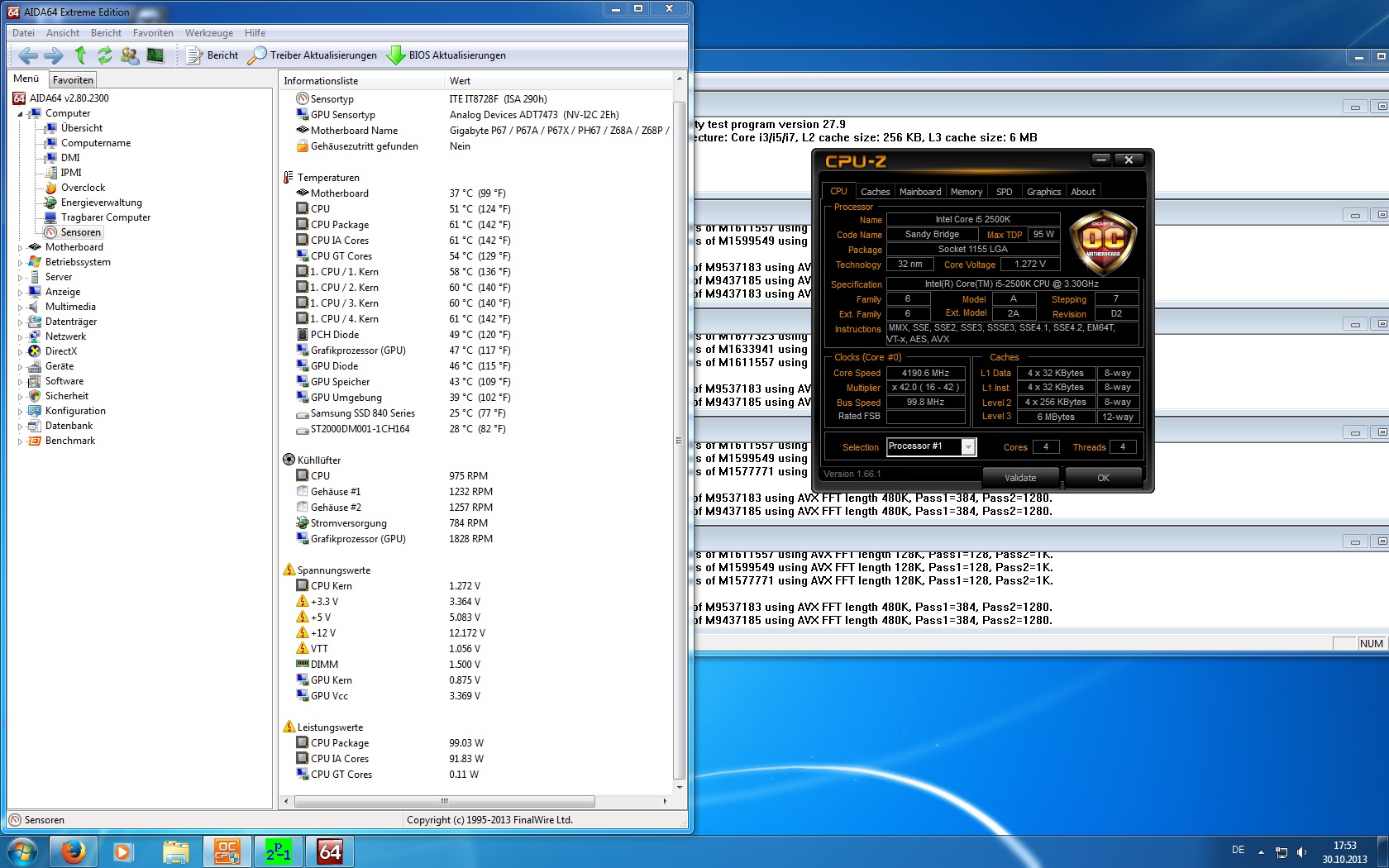1389x868 pixels.
Task: Click the volume icon in system tray
Action: click(1301, 852)
